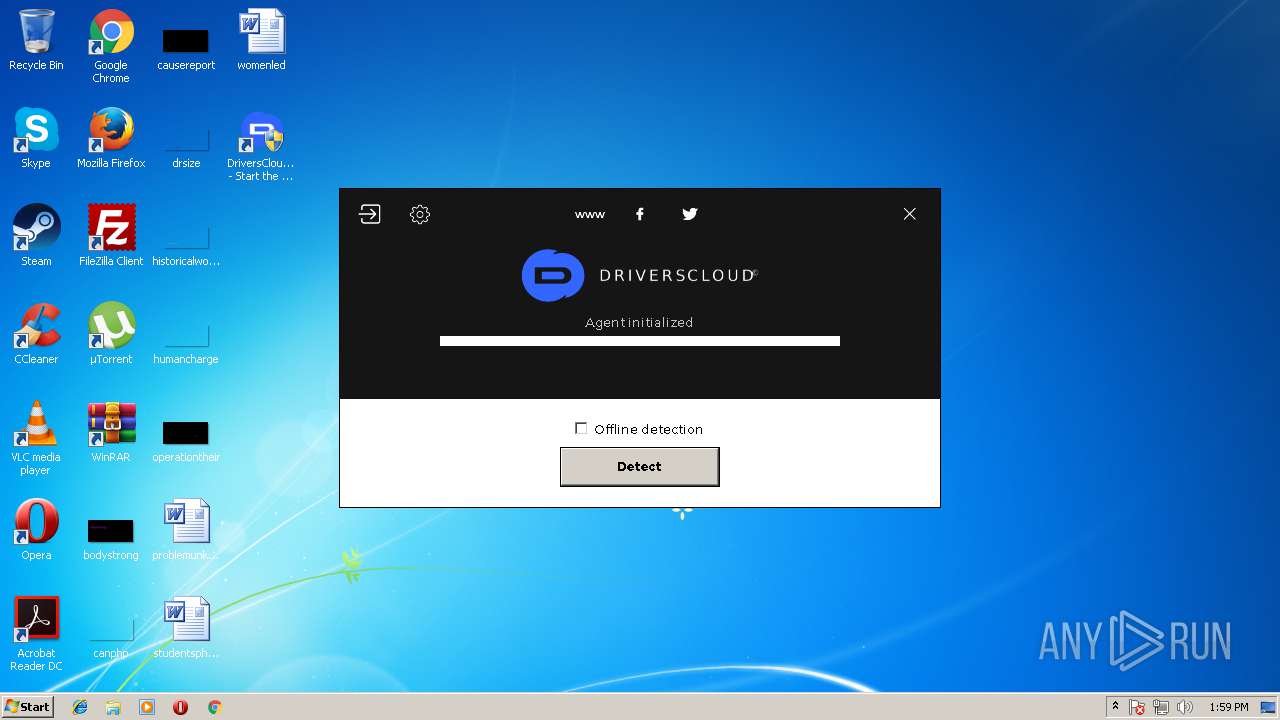This screenshot has width=1280, height=720.
Task: Click Show desktop button at taskbar end
Action: pyautogui.click(x=1268, y=707)
